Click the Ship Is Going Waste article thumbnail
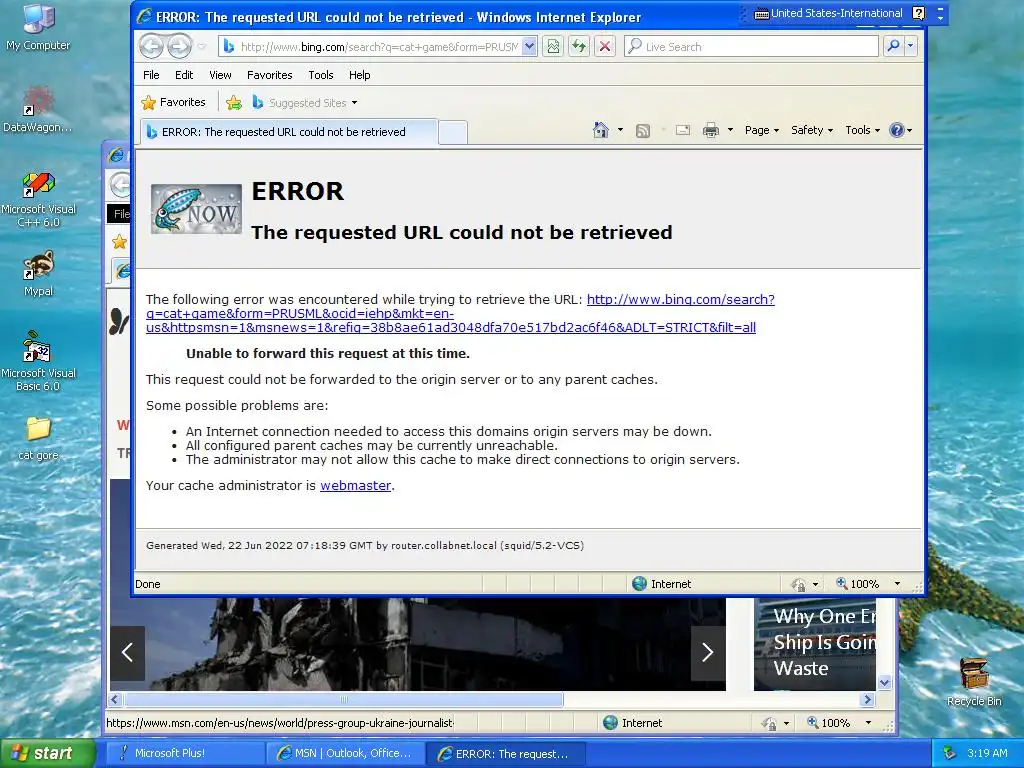This screenshot has height=768, width=1024. [x=814, y=644]
